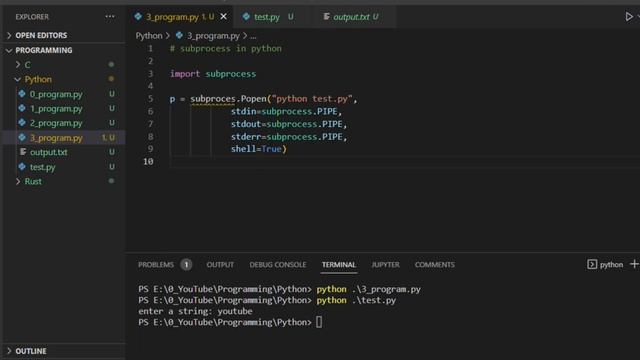Open the Explorer more actions ellipsis

click(x=110, y=17)
